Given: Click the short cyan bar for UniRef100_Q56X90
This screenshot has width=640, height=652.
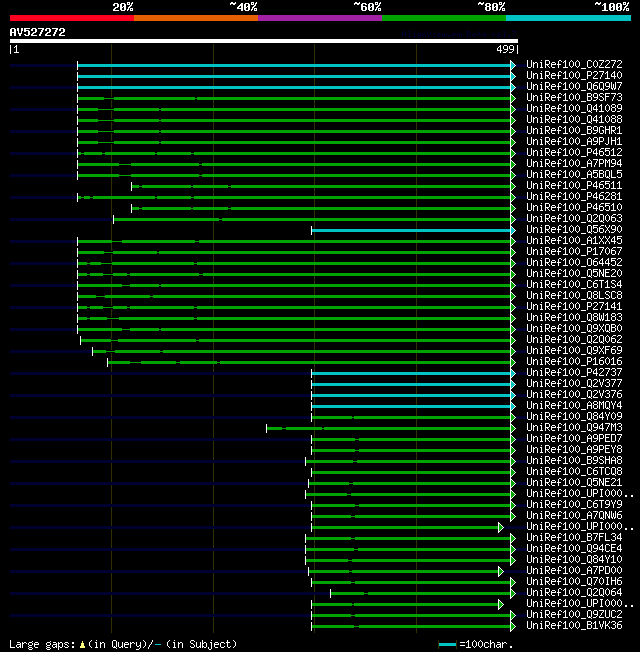Looking at the screenshot, I should pyautogui.click(x=411, y=230).
